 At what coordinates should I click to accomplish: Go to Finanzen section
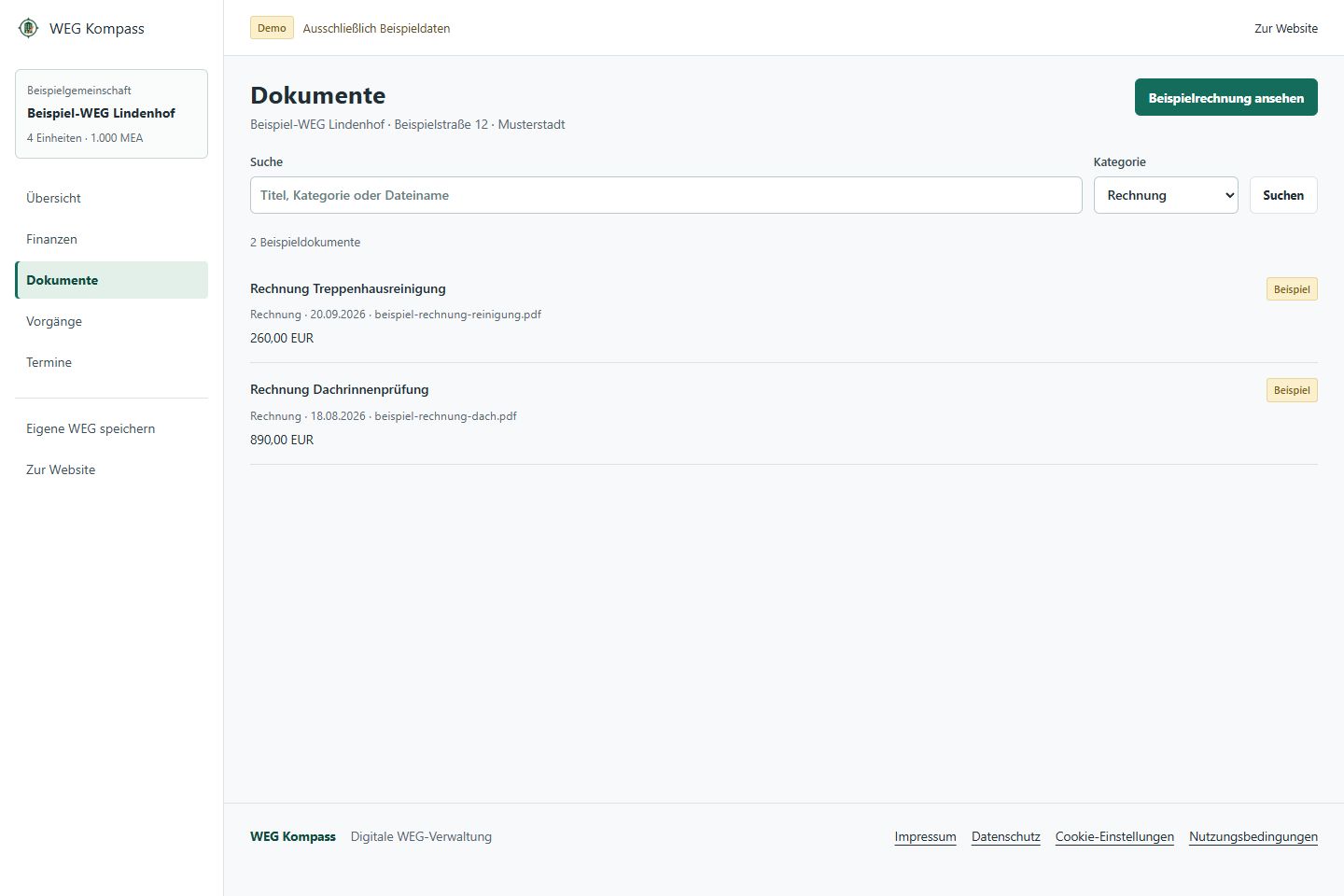111,239
